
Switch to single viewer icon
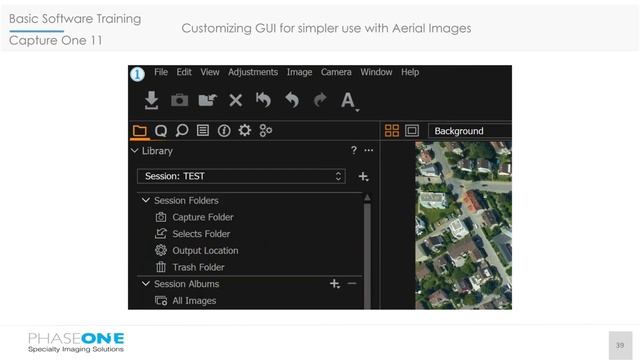point(412,131)
